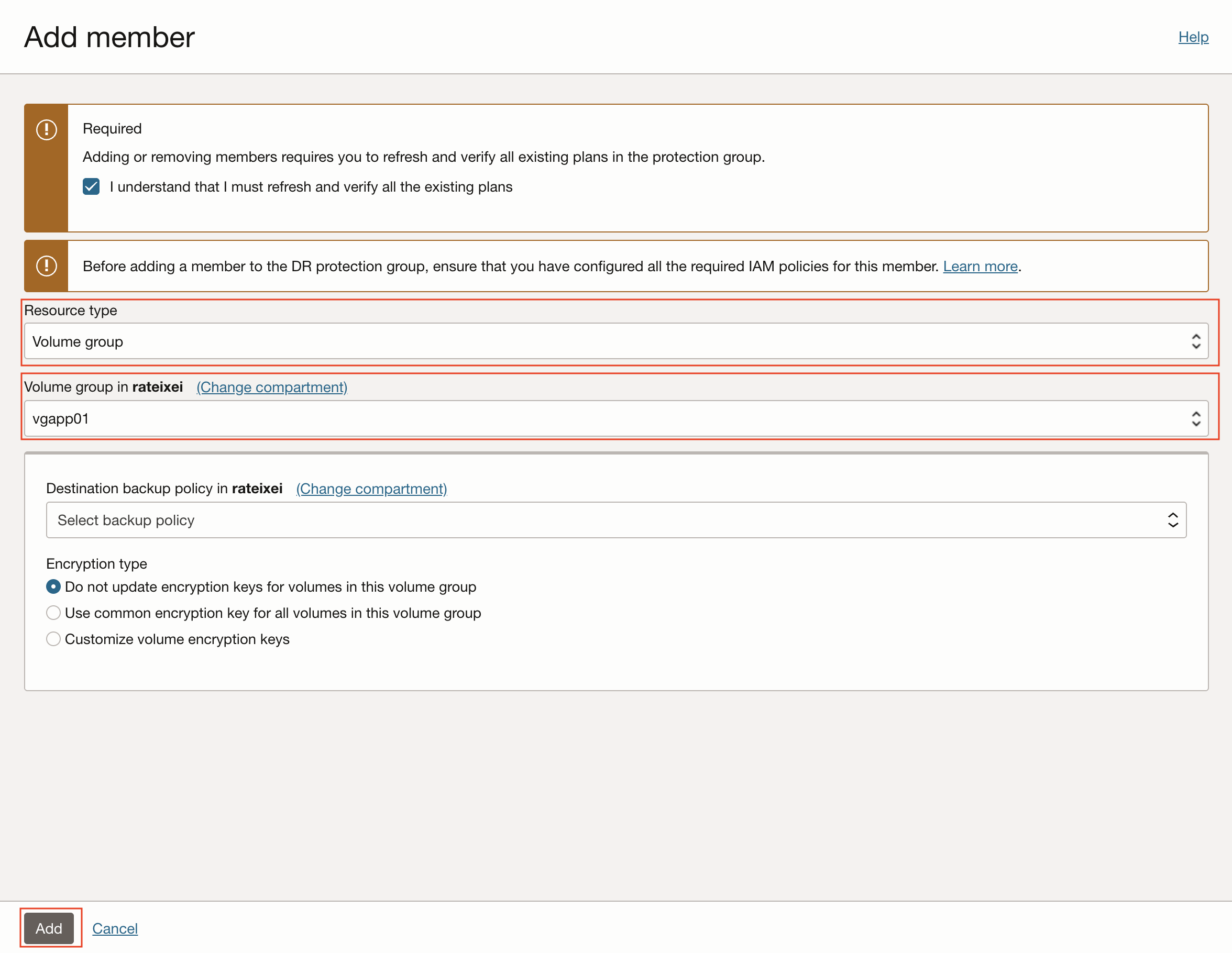Click the Add button
1232x953 pixels.
point(49,928)
